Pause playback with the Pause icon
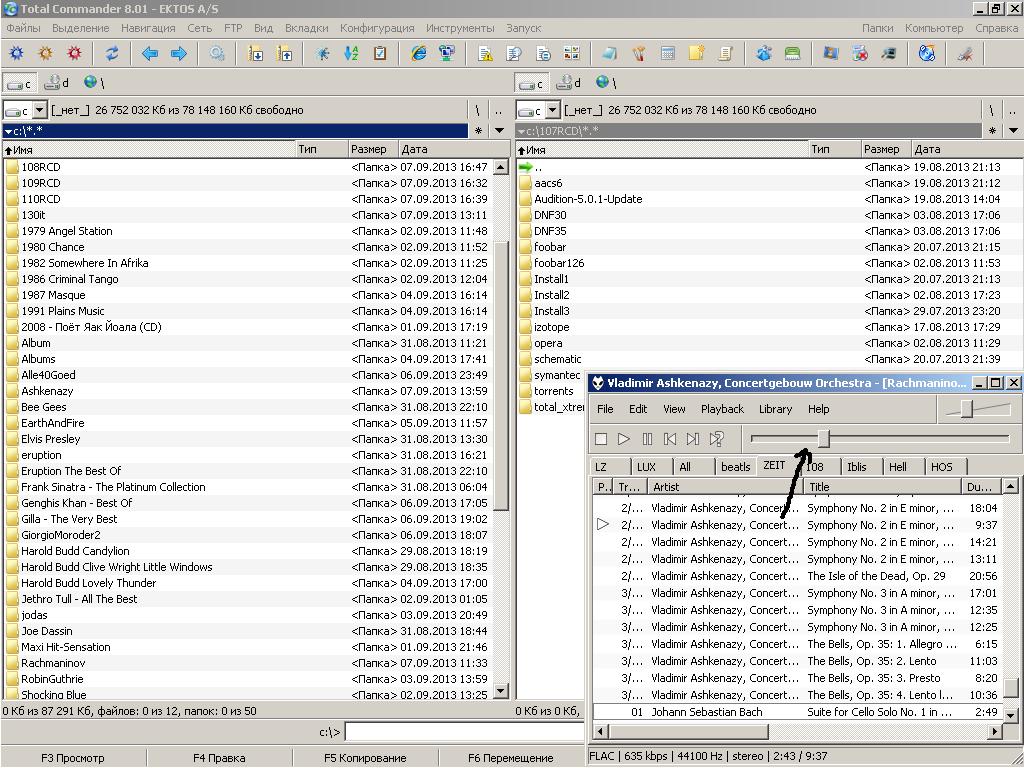The height and width of the screenshot is (768, 1024). point(647,439)
